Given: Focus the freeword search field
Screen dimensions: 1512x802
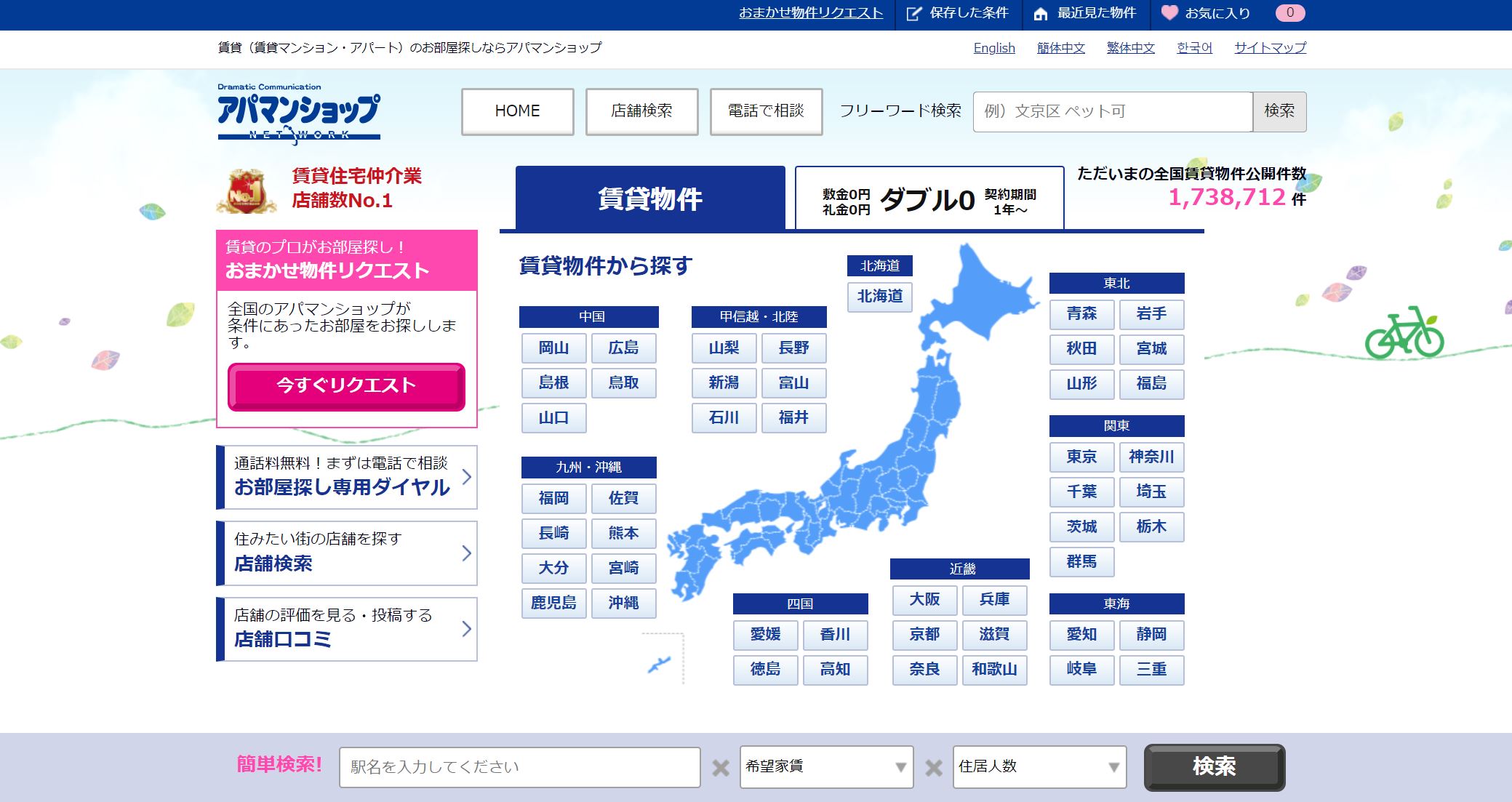Looking at the screenshot, I should click(1113, 111).
